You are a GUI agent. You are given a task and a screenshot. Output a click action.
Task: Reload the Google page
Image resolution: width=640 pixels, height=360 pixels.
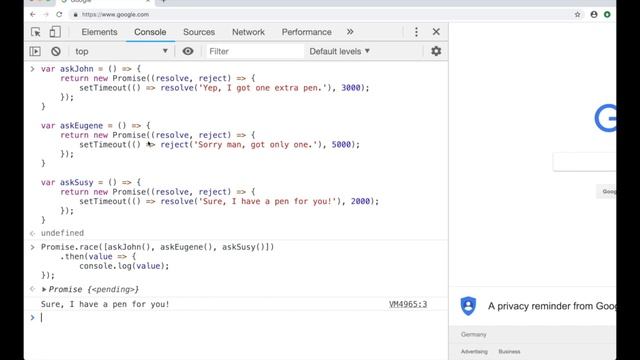(x=59, y=14)
